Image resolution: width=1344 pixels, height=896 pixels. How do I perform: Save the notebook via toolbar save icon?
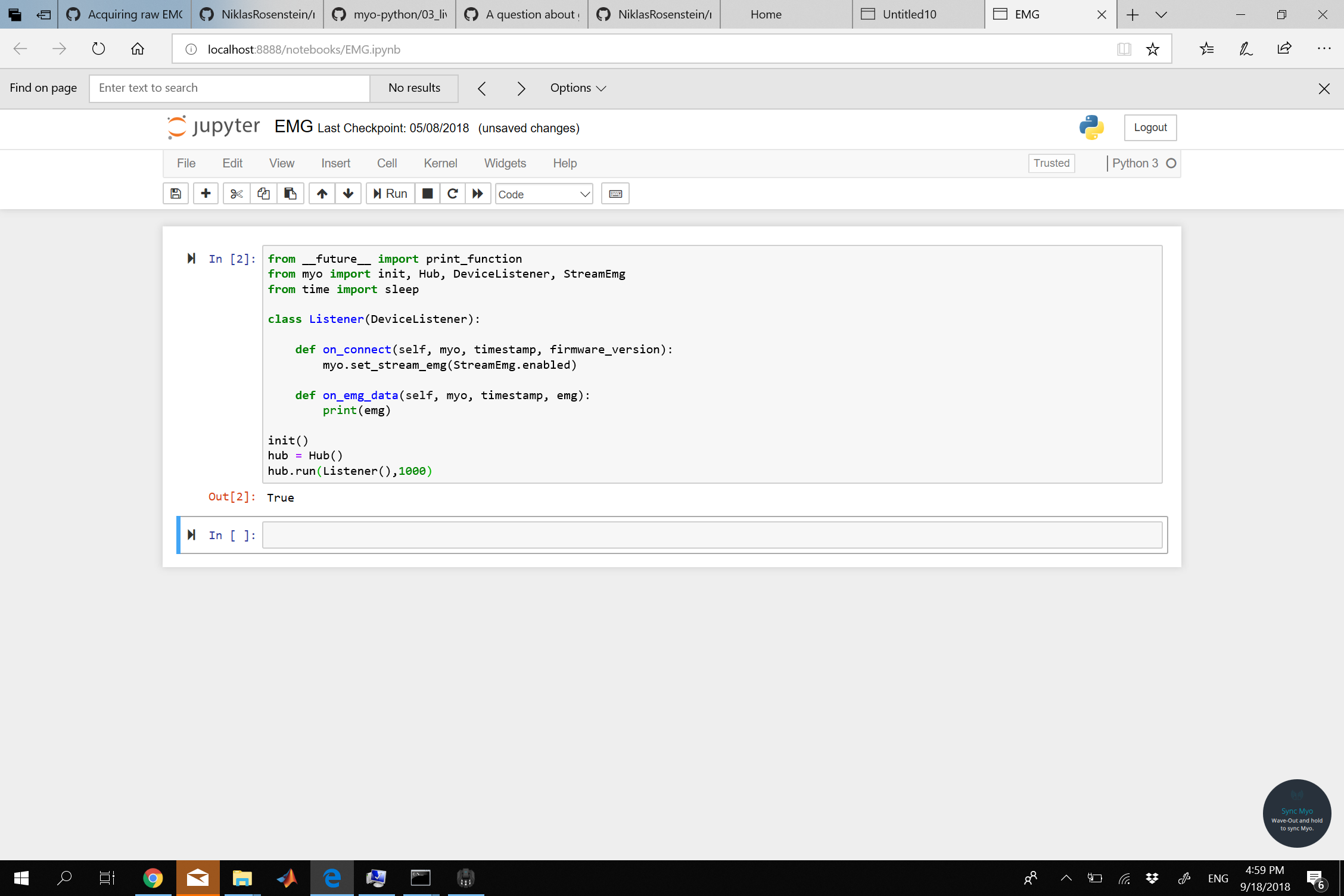click(x=175, y=193)
